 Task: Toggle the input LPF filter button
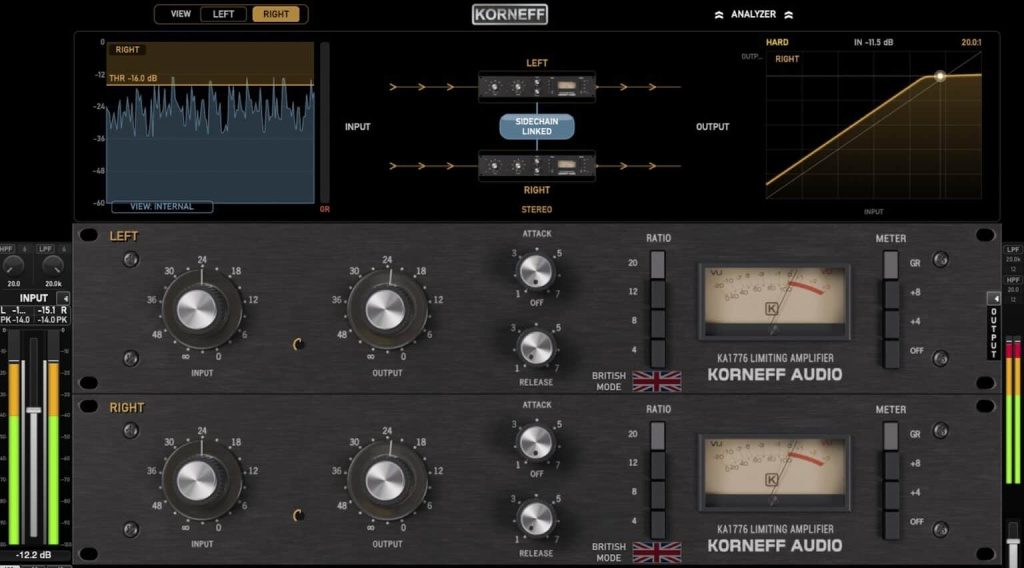(x=45, y=249)
